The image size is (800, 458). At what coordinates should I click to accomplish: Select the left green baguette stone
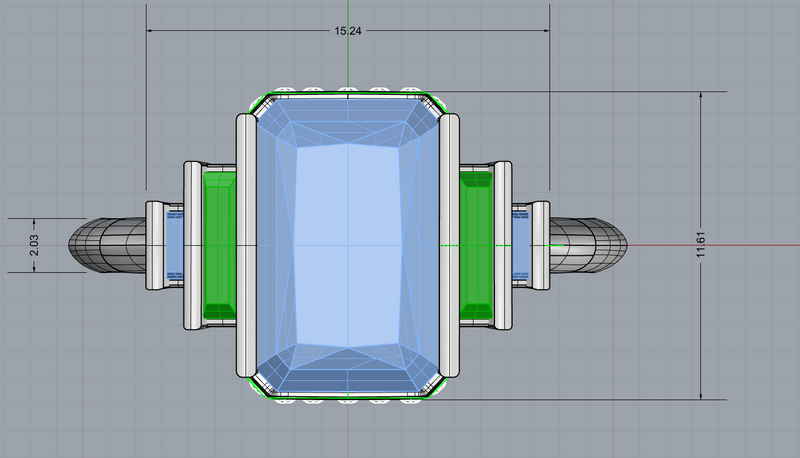click(219, 244)
